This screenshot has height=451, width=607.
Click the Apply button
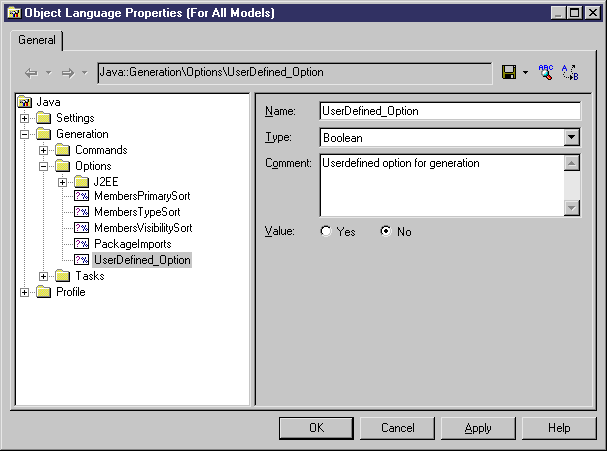(x=478, y=428)
